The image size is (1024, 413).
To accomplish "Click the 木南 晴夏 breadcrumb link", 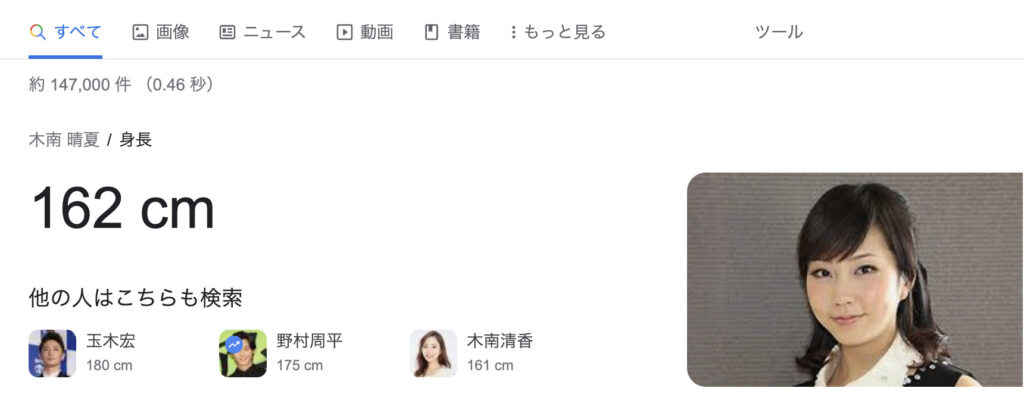I will pyautogui.click(x=64, y=140).
